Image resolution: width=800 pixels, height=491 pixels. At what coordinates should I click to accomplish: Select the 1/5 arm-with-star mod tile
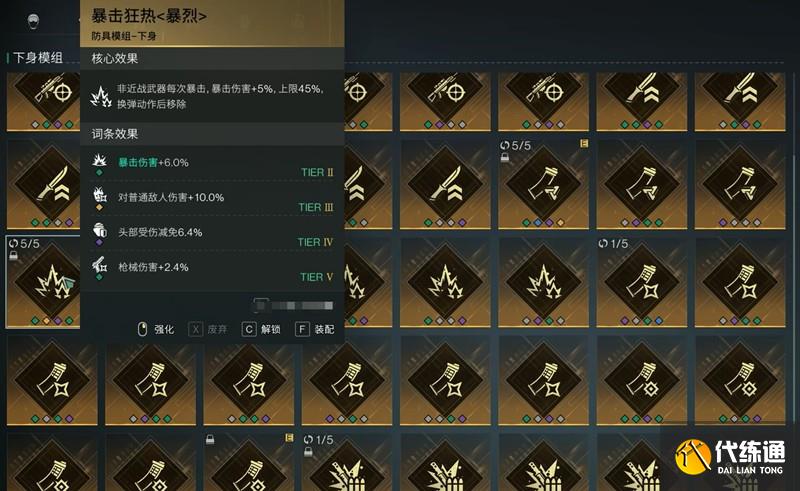pyautogui.click(x=642, y=282)
